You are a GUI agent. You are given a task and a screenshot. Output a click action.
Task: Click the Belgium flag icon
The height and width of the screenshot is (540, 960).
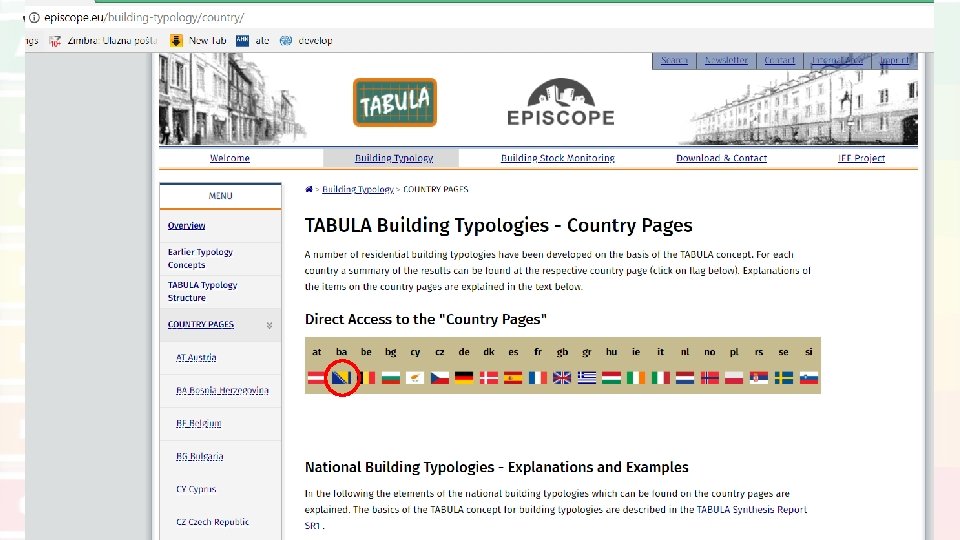(366, 378)
